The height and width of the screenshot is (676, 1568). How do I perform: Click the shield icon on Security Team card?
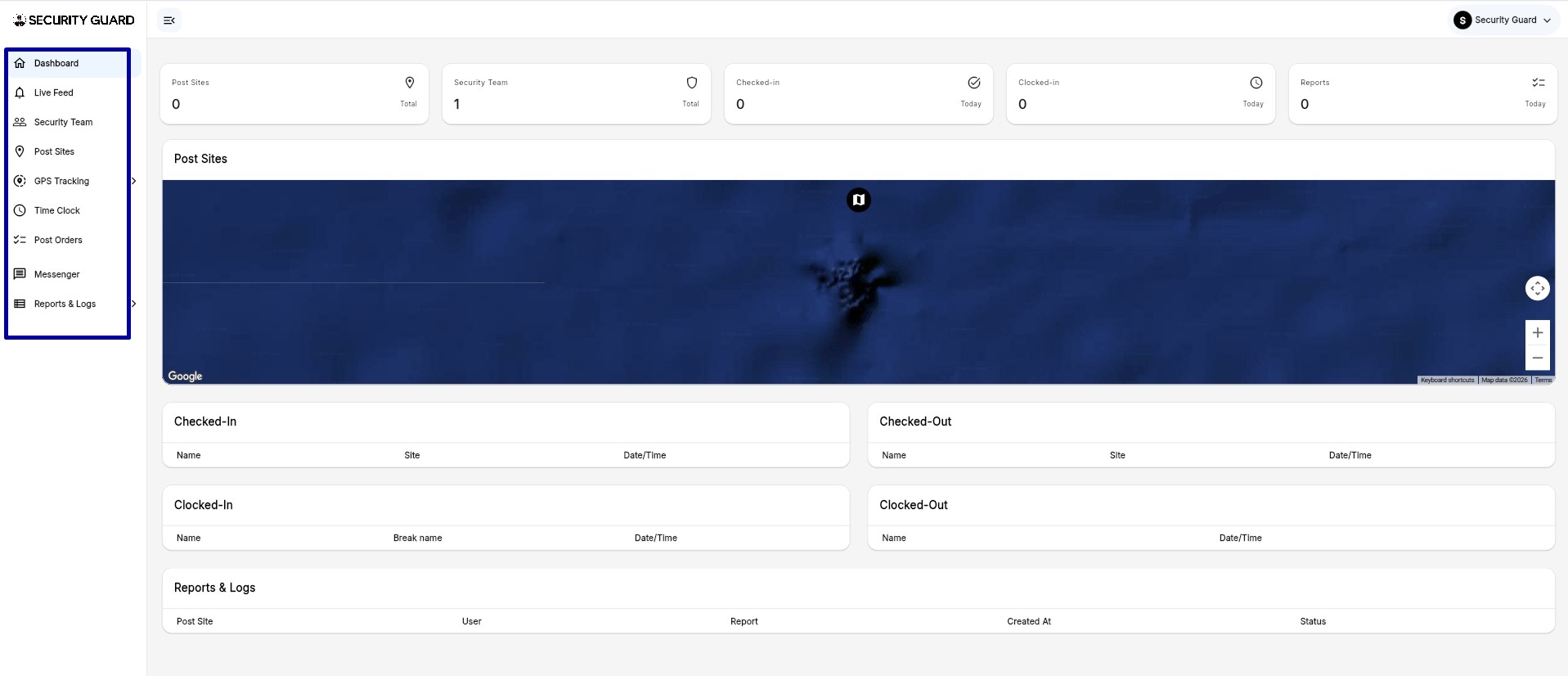(x=692, y=83)
